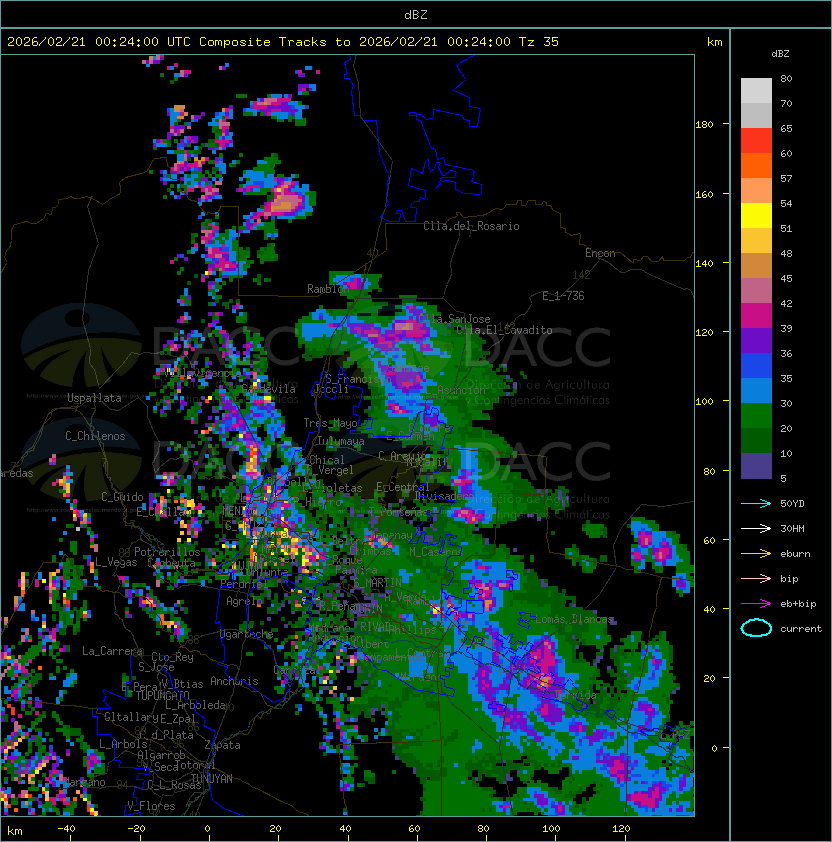Viewport: 832px width, 842px height.
Task: Pick the red swatch between 65 and 60
Action: tap(756, 141)
